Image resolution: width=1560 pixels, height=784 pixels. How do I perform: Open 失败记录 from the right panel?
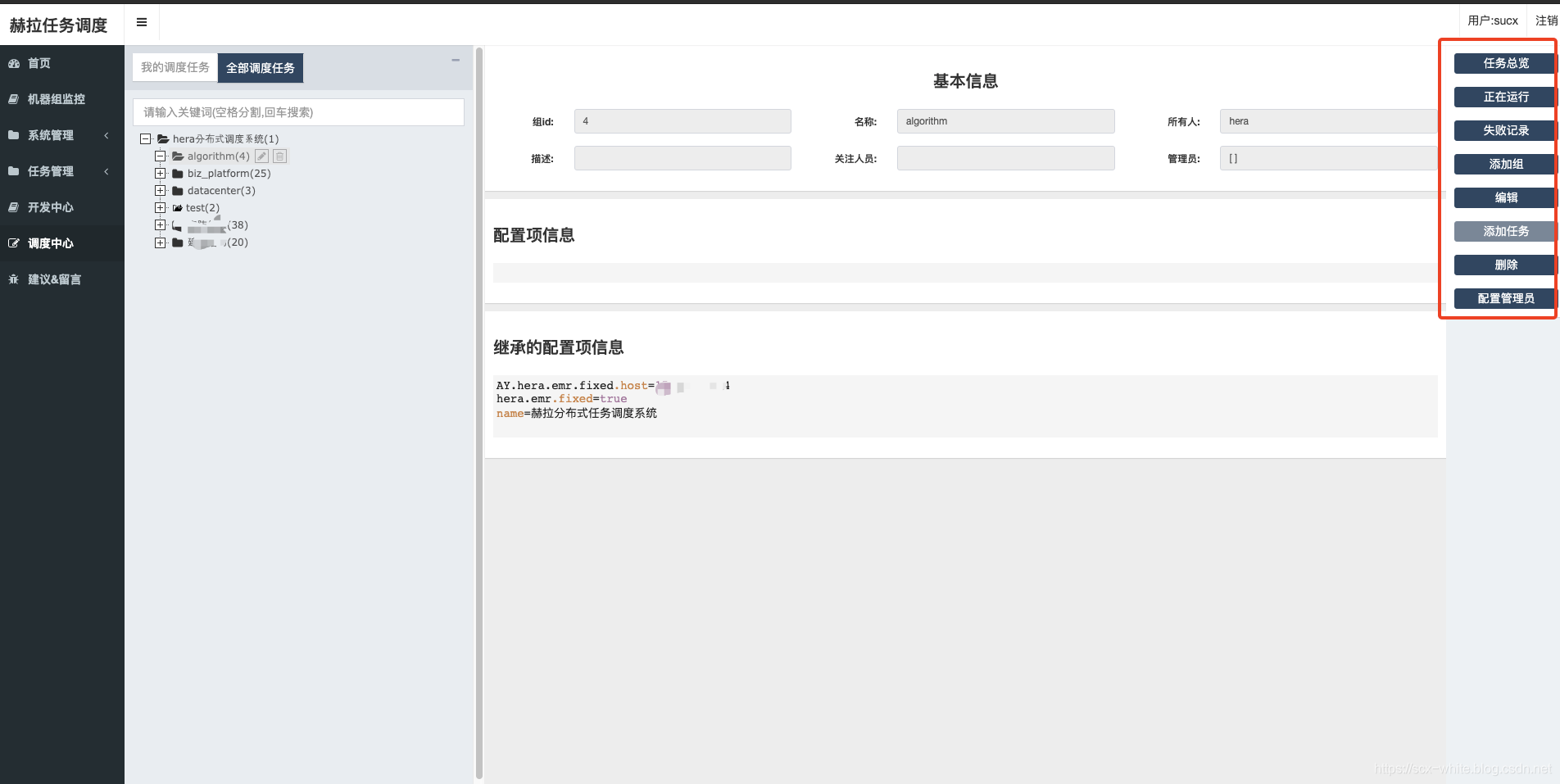point(1504,130)
